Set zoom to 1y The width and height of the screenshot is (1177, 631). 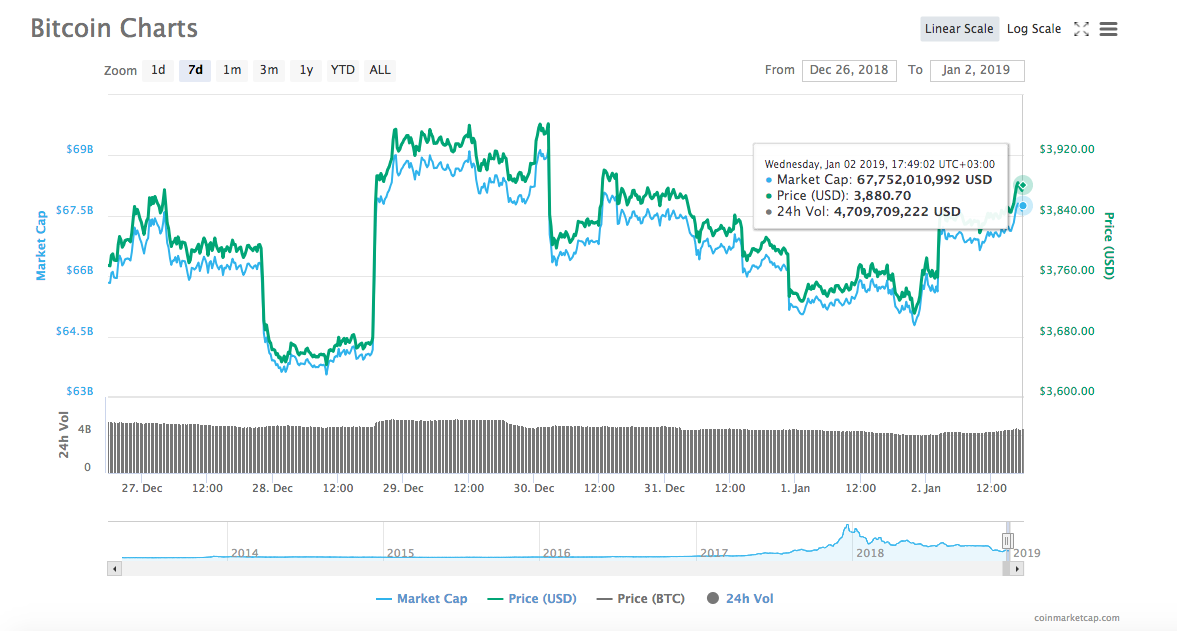point(306,70)
